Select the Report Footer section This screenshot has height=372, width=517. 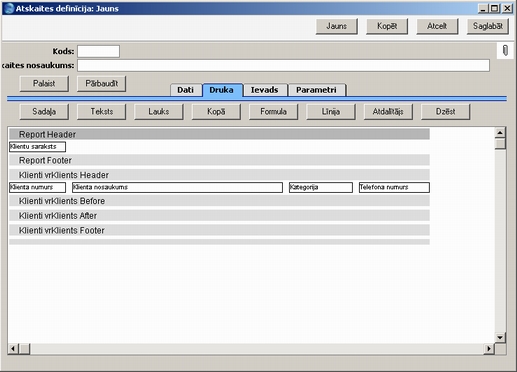click(219, 160)
